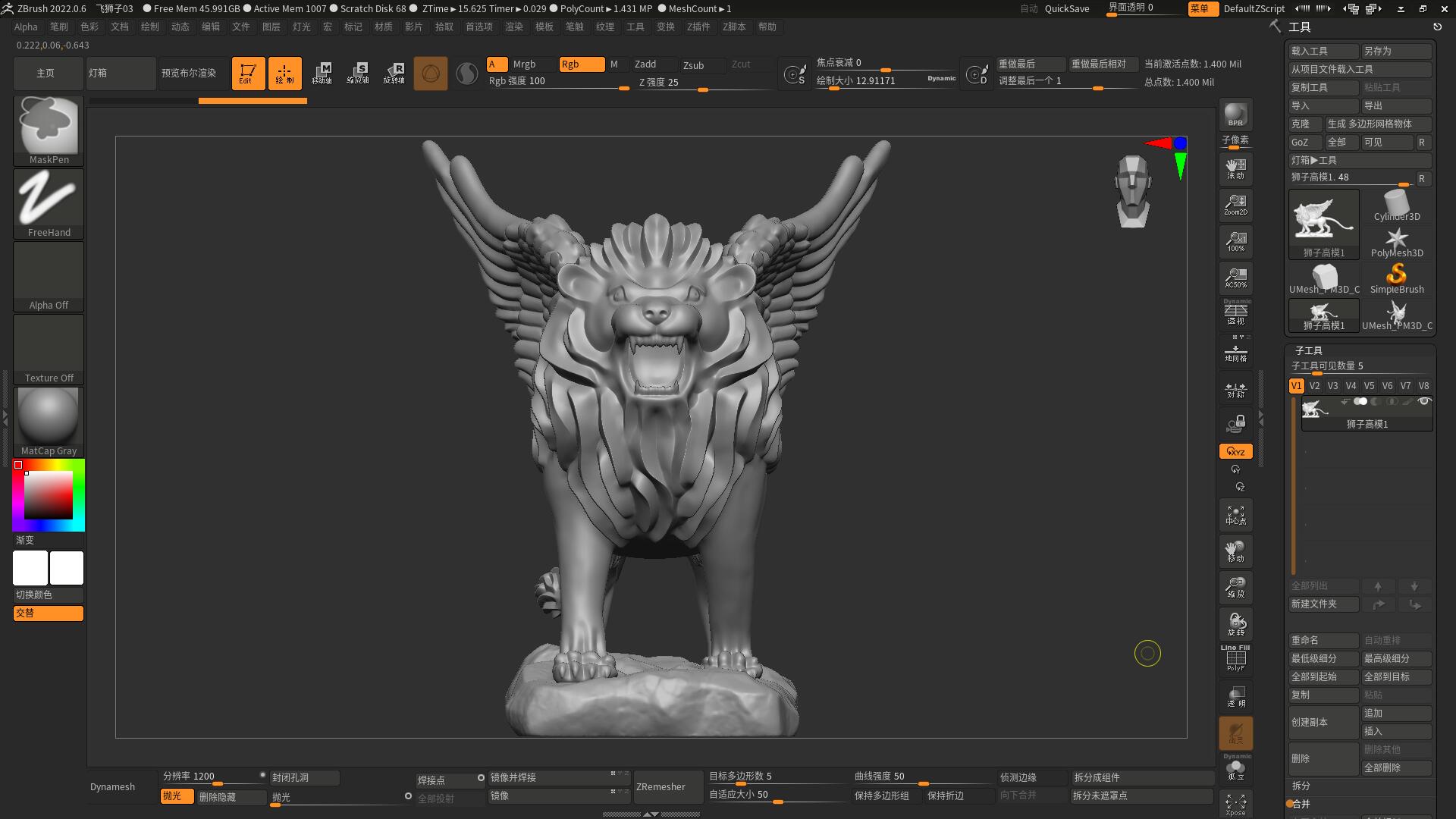This screenshot has width=1456, height=819.
Task: Activate the Gizmo XYZ transform icon
Action: [x=1235, y=451]
